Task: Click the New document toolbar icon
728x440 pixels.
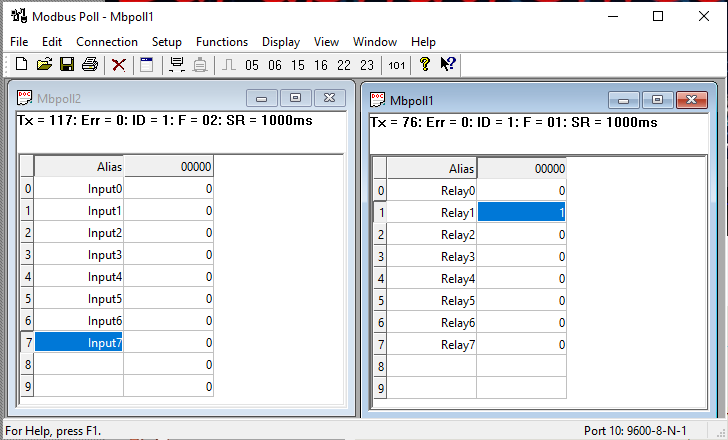Action: [x=21, y=64]
